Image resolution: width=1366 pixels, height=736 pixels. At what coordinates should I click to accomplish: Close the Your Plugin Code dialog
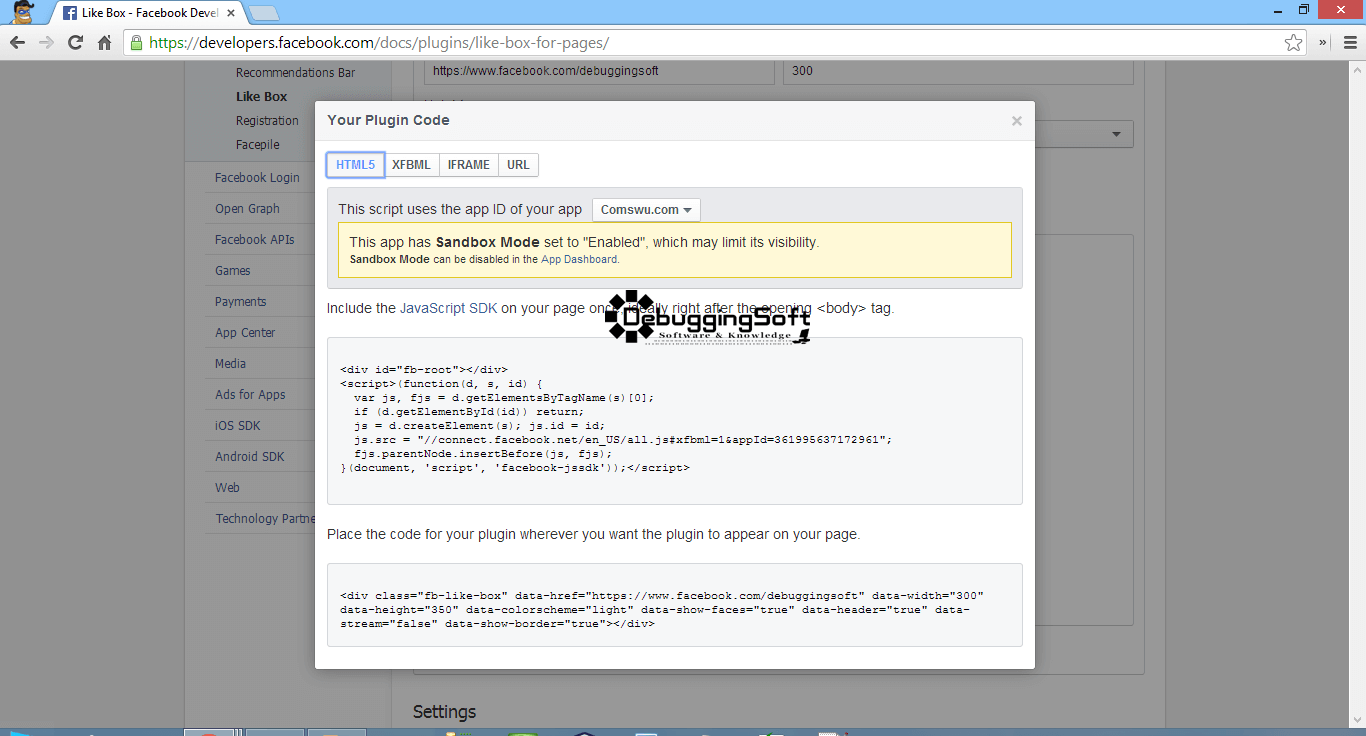1016,121
